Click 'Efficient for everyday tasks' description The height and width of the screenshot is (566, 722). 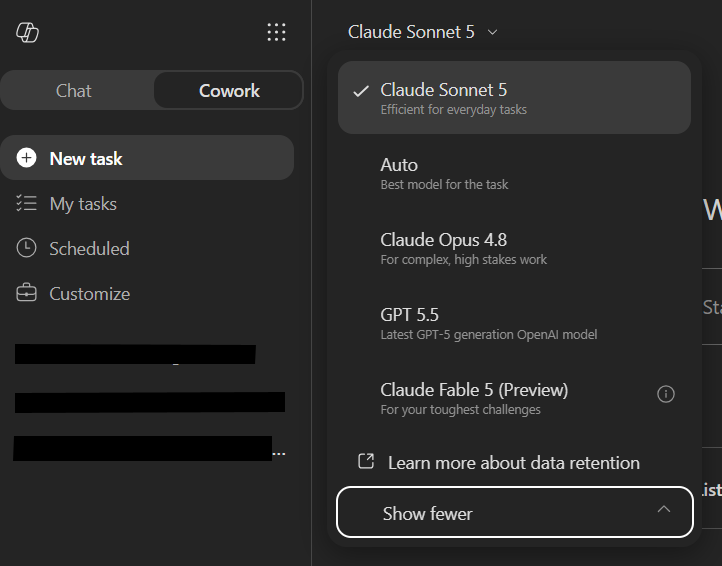(x=454, y=110)
